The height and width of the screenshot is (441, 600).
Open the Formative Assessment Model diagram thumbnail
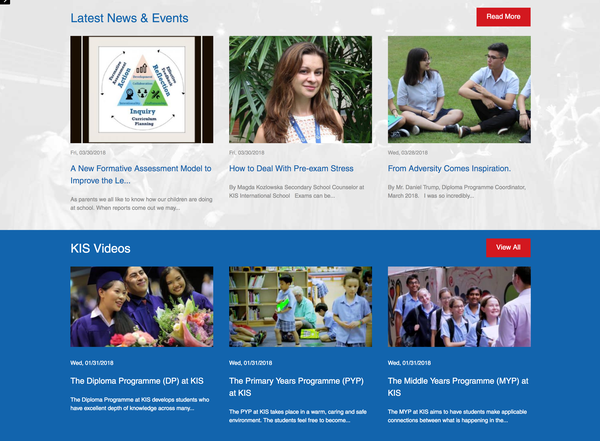click(142, 90)
